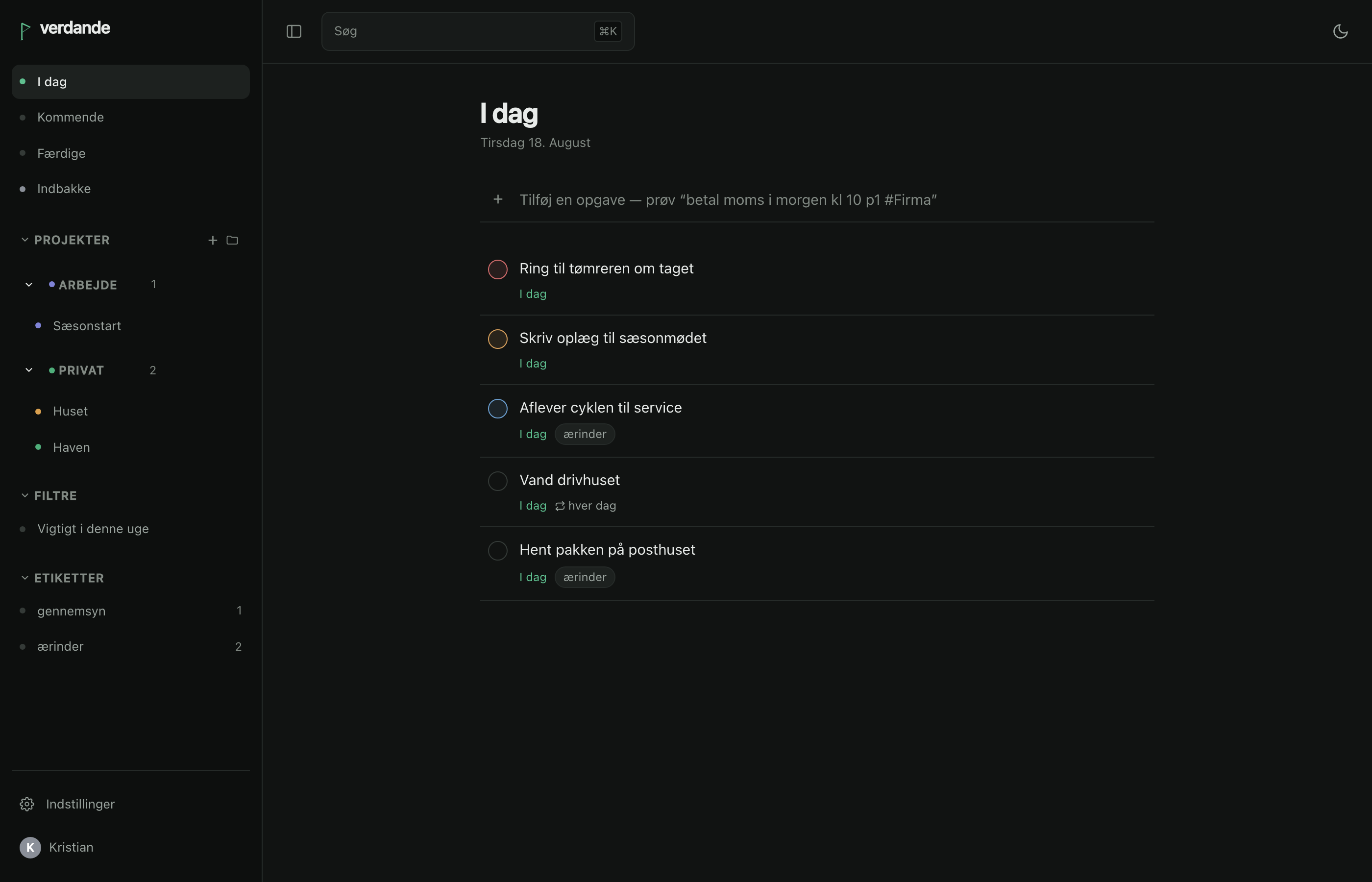
Task: Create a new project folder icon
Action: coord(232,240)
